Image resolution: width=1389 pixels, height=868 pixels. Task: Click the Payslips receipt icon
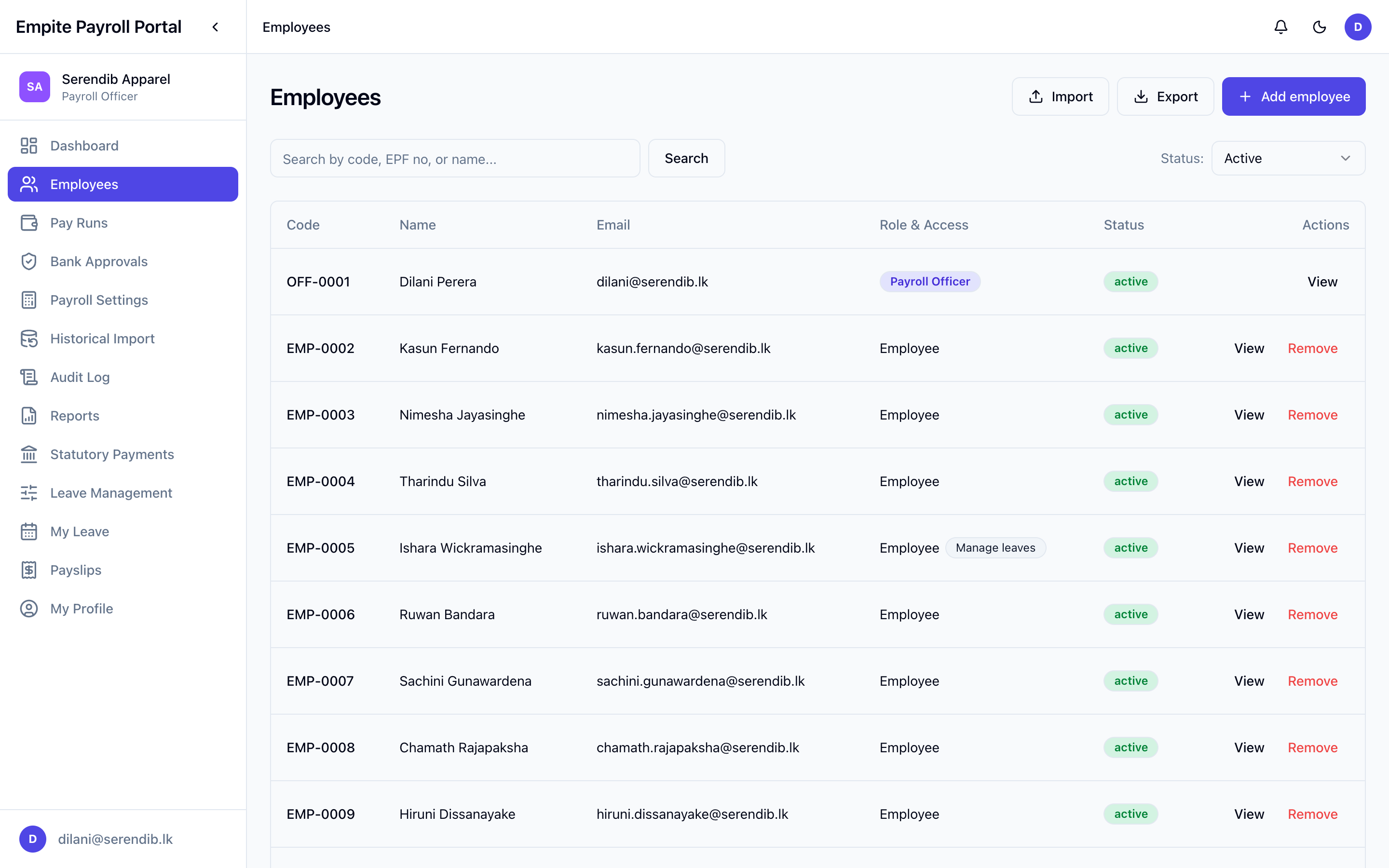click(29, 570)
